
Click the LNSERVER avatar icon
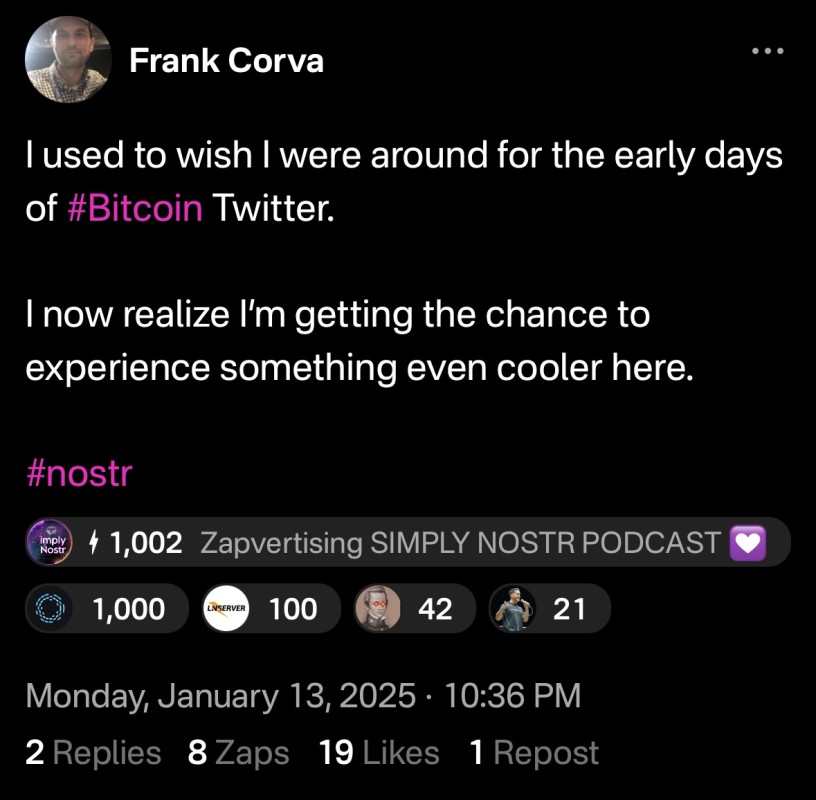(x=226, y=608)
